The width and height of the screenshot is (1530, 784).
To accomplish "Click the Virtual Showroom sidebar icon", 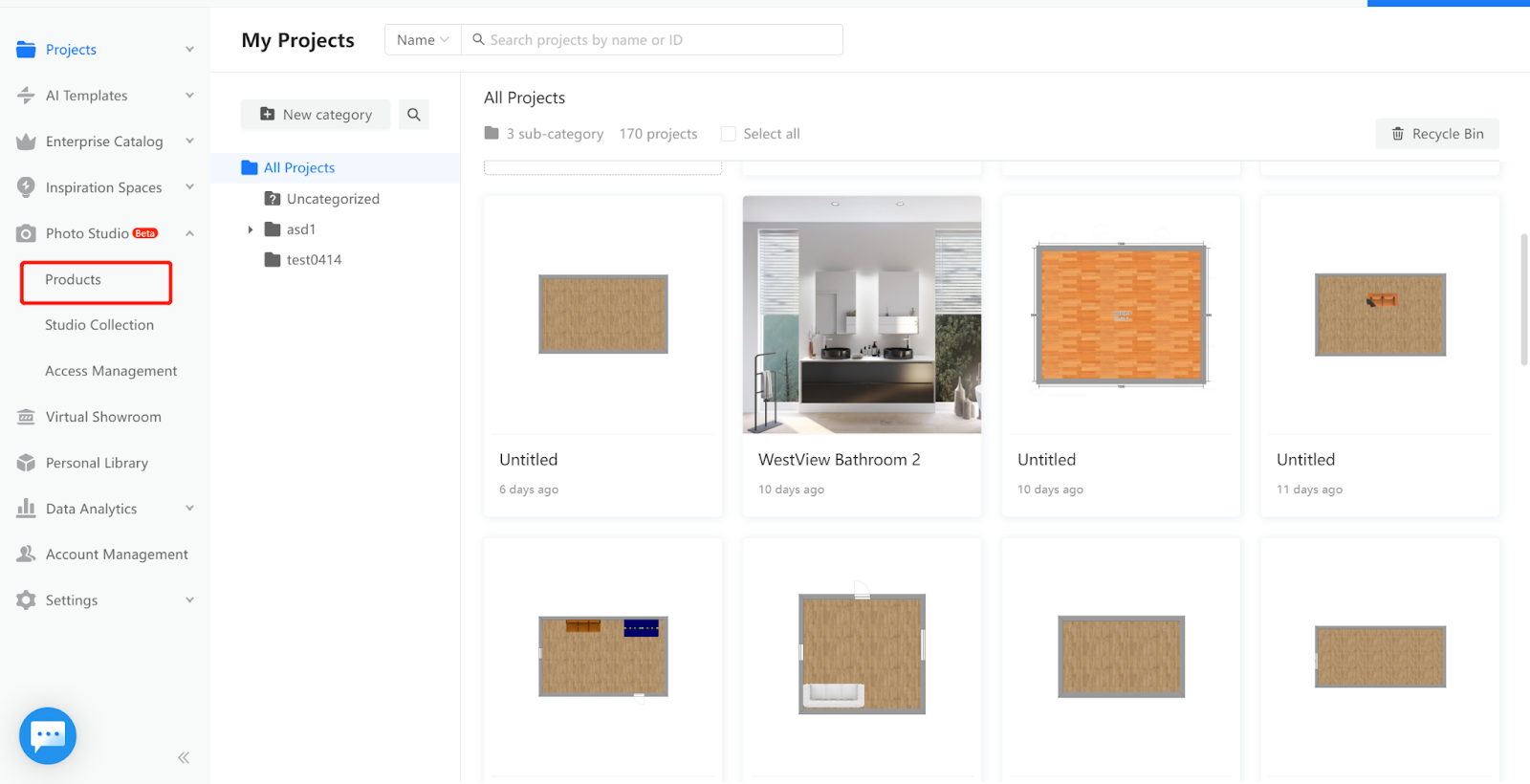I will [26, 417].
